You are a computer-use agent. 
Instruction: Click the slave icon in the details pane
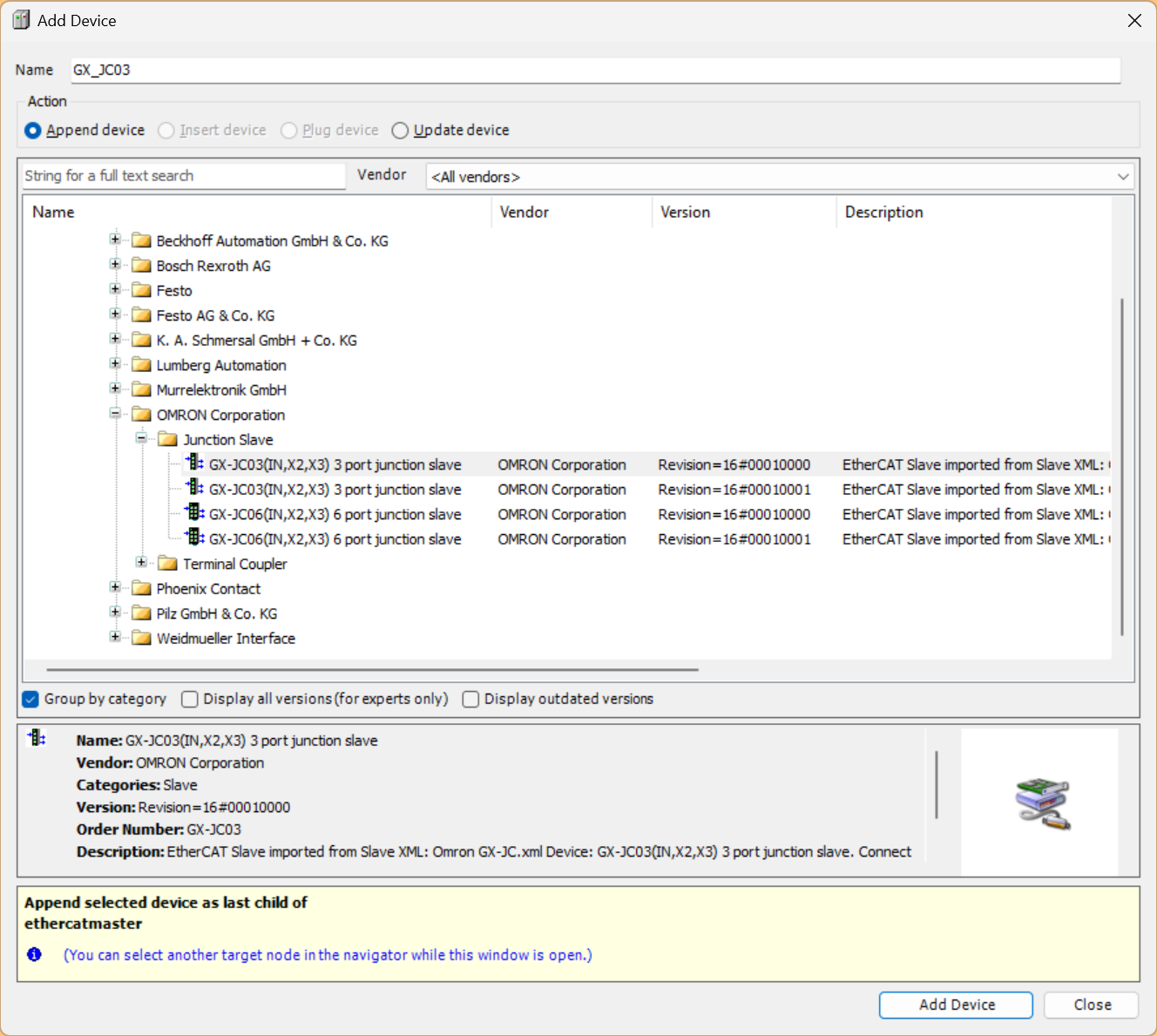point(37,738)
